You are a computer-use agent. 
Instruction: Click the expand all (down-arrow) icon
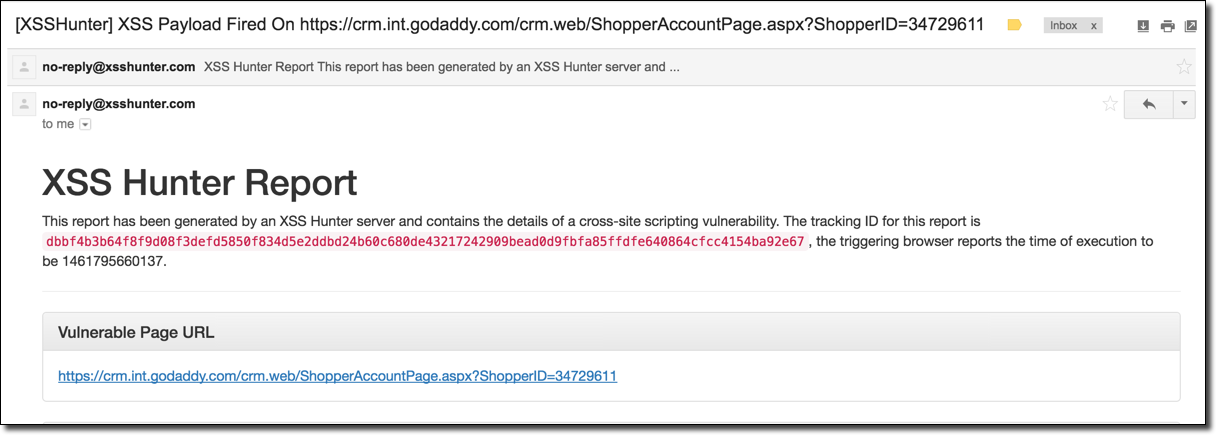click(1144, 26)
